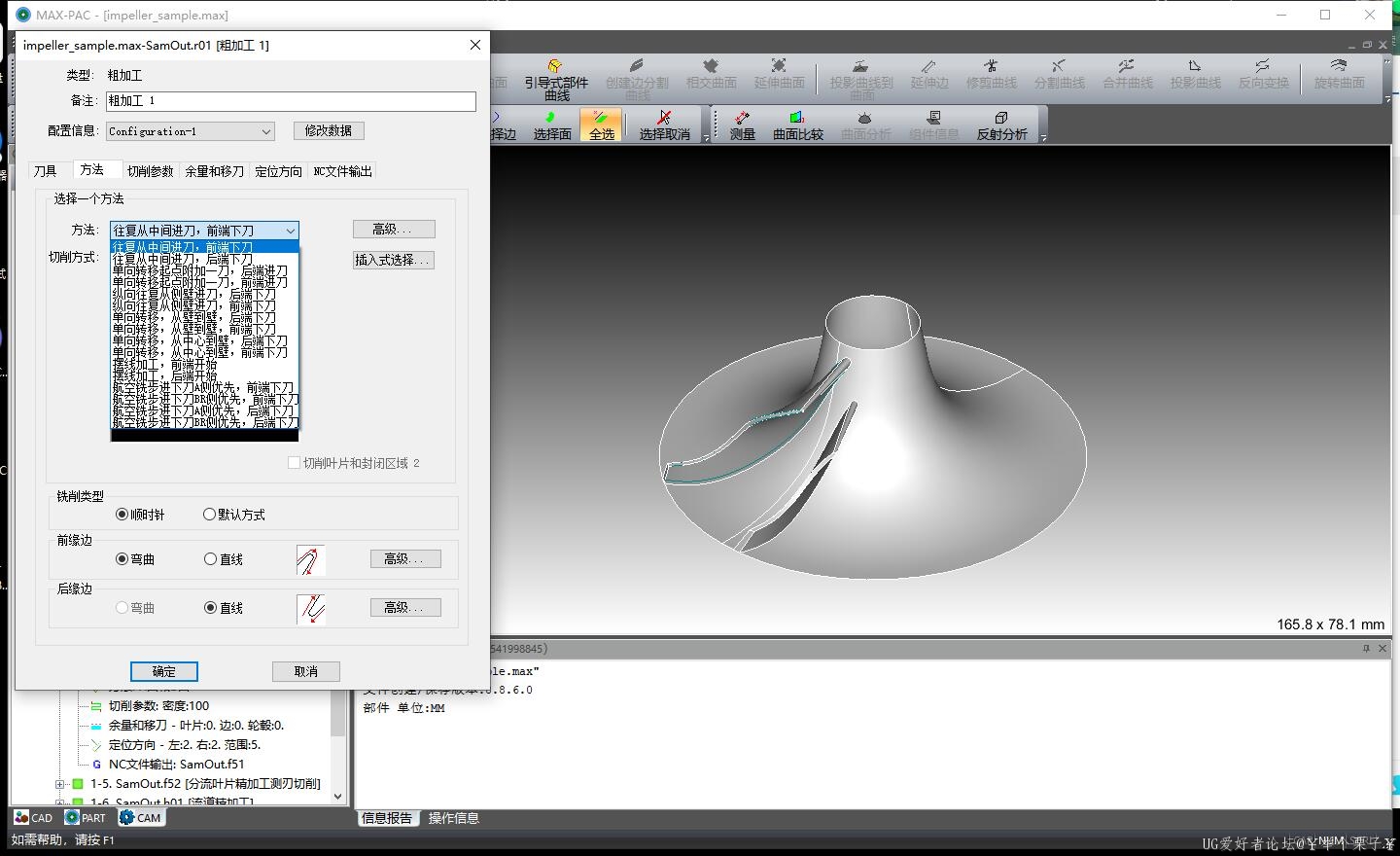Click the 旋转曲面 toolbar icon
Image resolution: width=1400 pixels, height=856 pixels.
coord(1339,74)
